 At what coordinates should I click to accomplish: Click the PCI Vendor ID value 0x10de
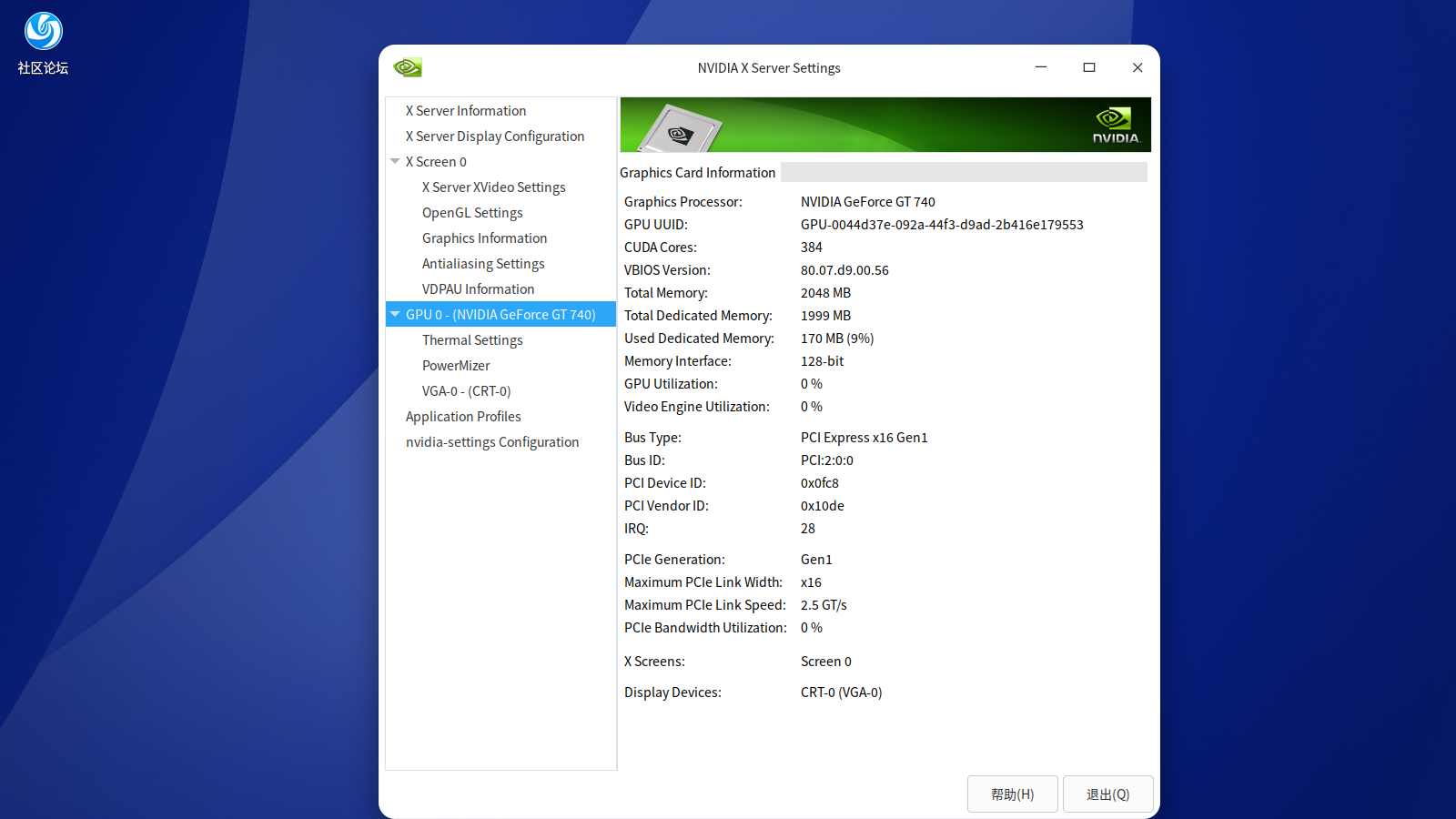pos(823,506)
